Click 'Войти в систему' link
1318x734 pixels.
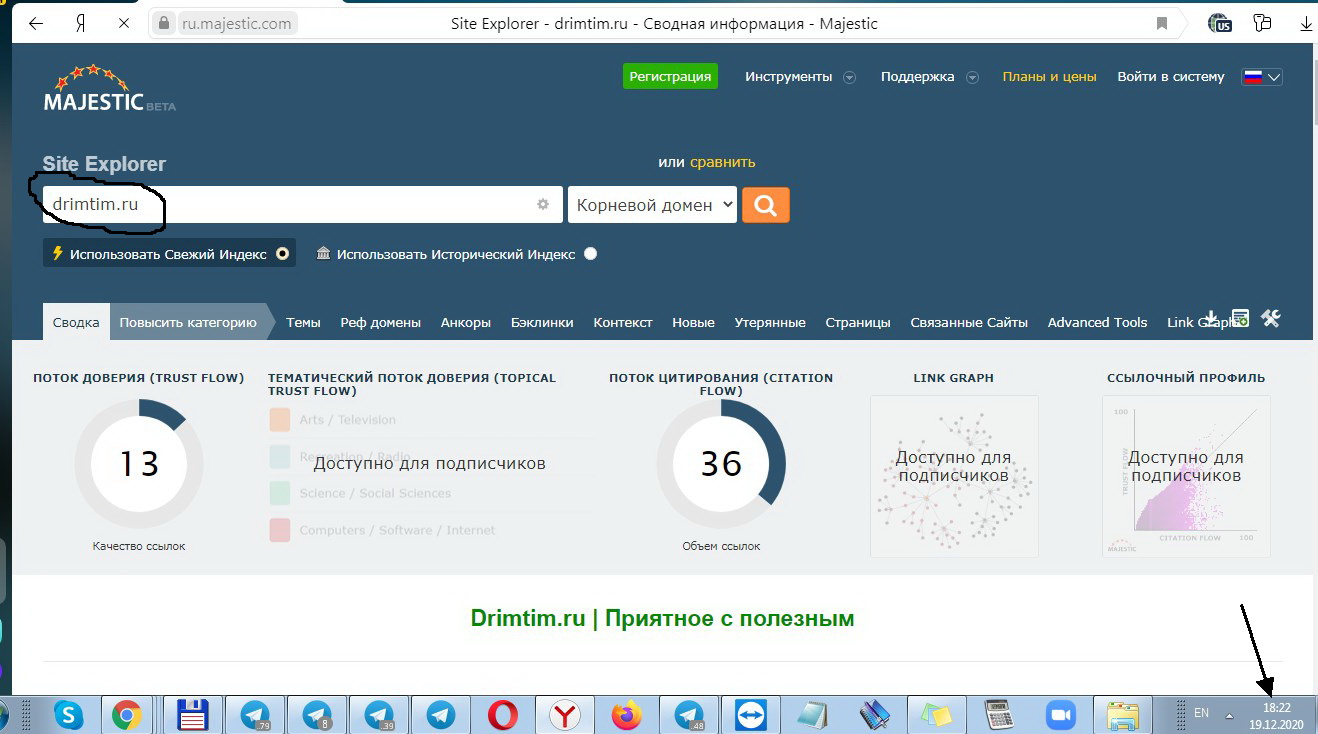tap(1170, 77)
